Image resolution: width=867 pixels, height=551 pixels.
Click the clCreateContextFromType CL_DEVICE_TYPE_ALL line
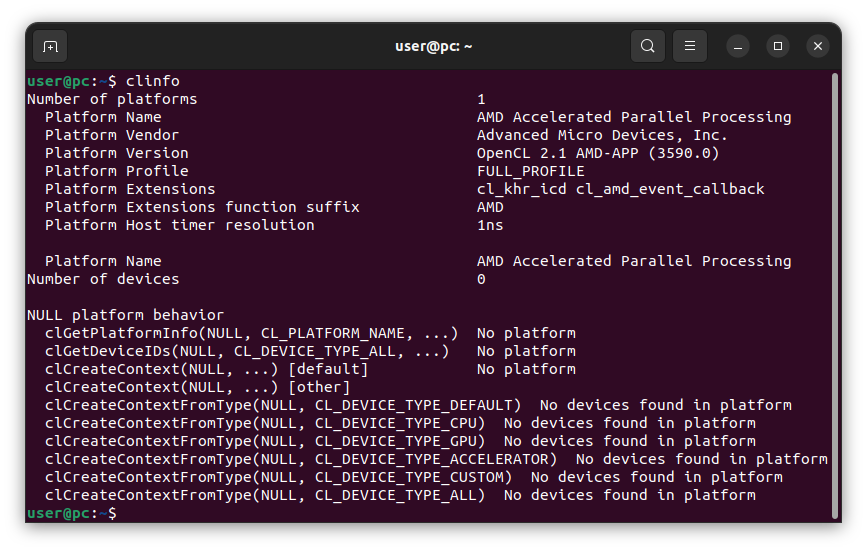400,495
